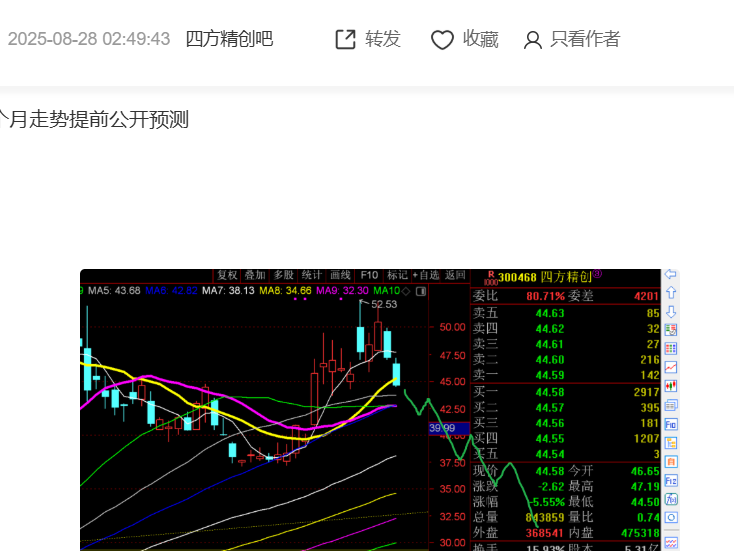
Task: Click the 收藏 heart icon
Action: [442, 40]
